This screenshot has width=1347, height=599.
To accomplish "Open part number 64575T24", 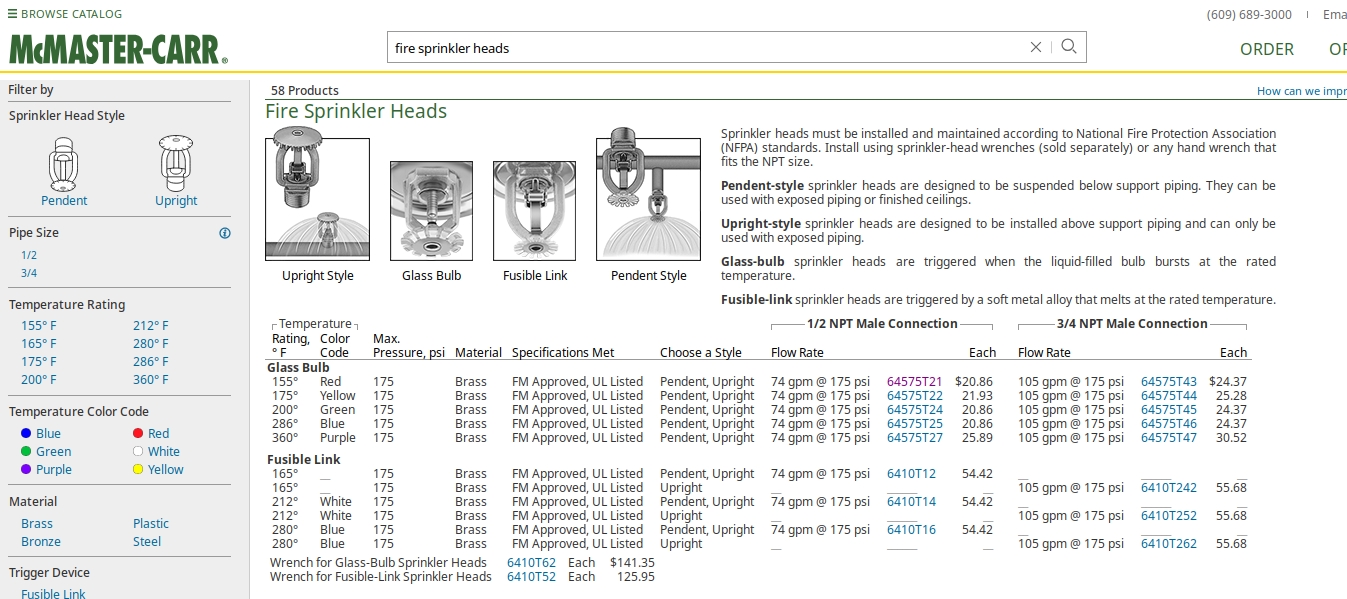I will point(915,409).
